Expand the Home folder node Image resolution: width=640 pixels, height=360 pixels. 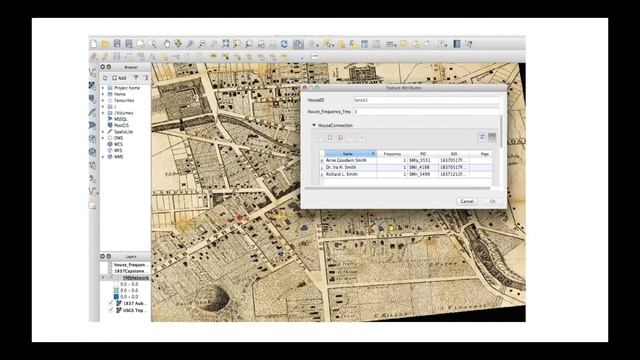tap(103, 94)
